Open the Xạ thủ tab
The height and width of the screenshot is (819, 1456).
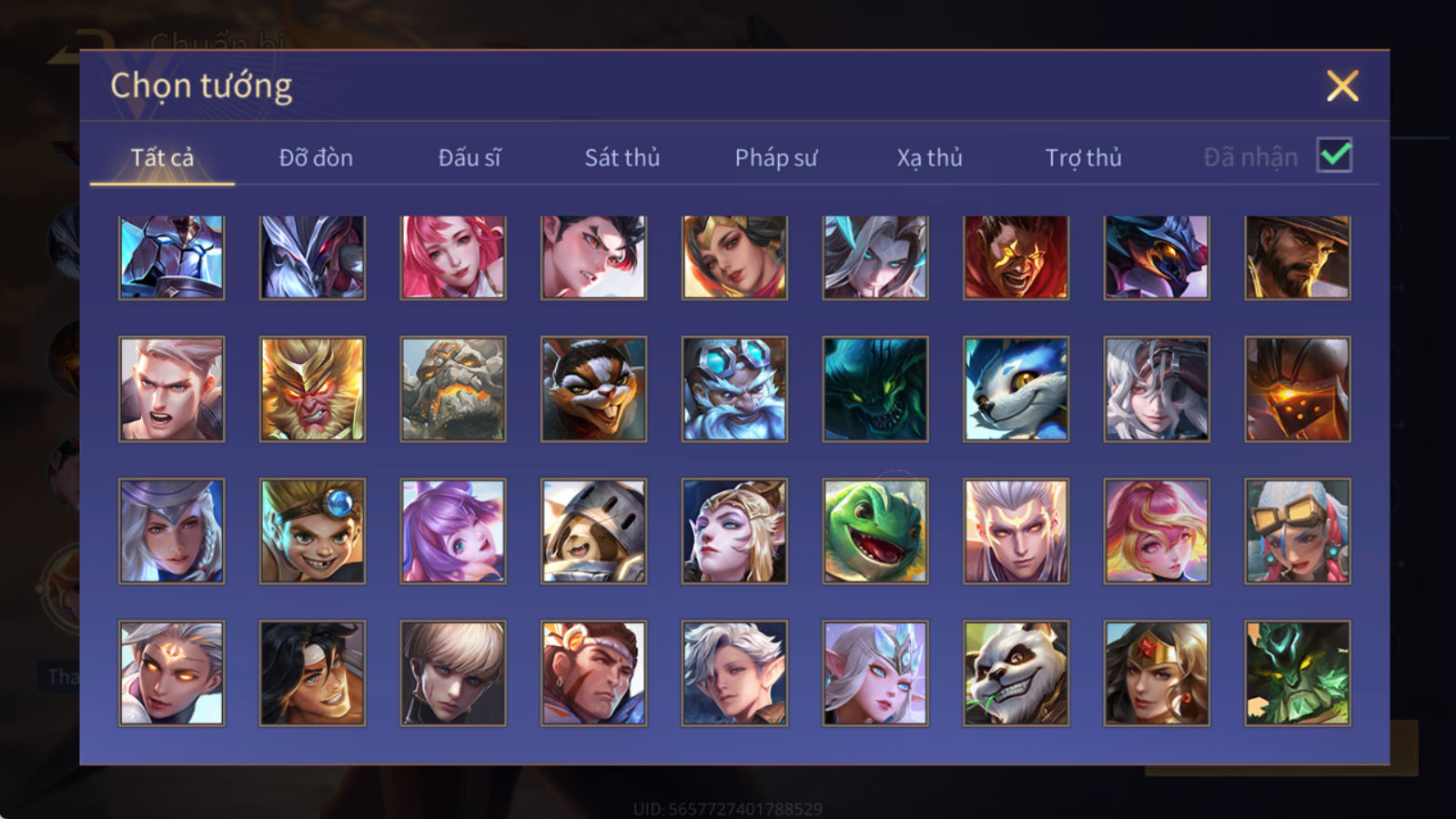coord(929,157)
